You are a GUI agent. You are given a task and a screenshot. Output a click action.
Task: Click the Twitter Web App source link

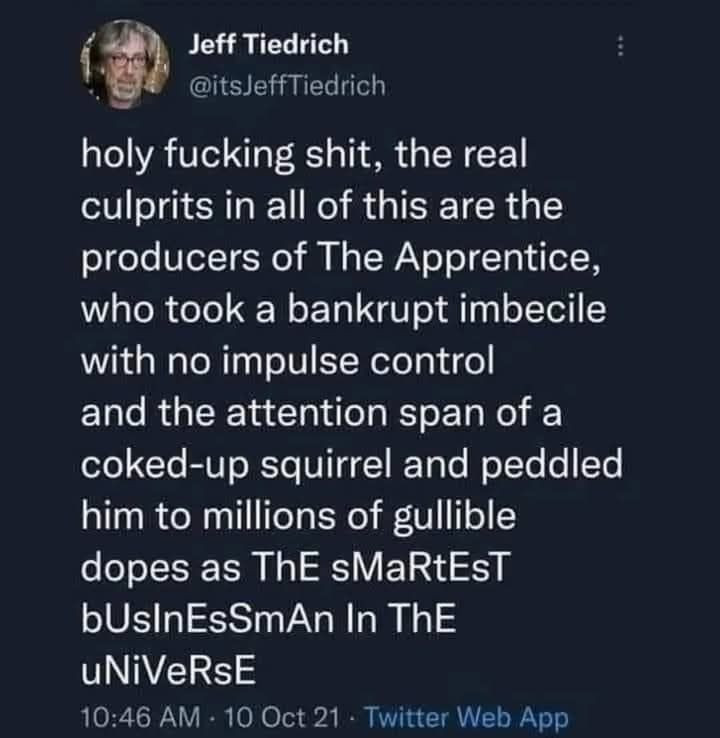tap(467, 717)
